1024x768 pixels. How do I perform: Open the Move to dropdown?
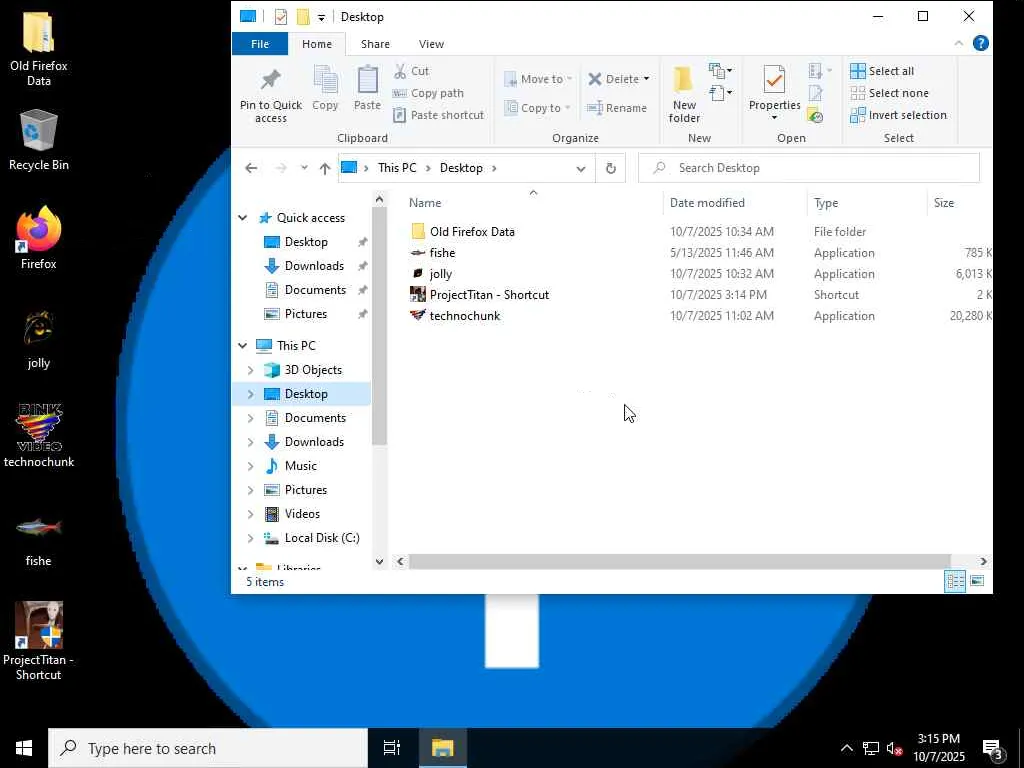pyautogui.click(x=538, y=79)
